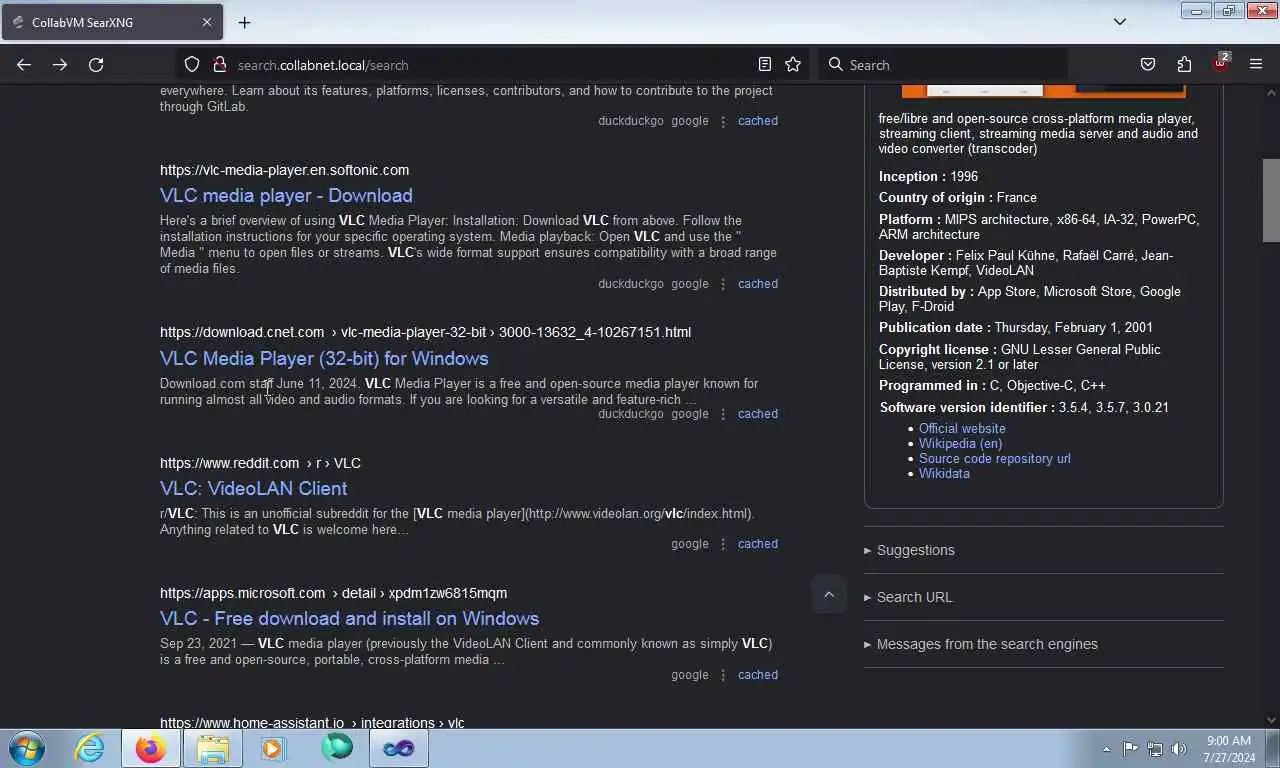1280x768 pixels.
Task: Open cached link for reddit result
Action: [758, 544]
